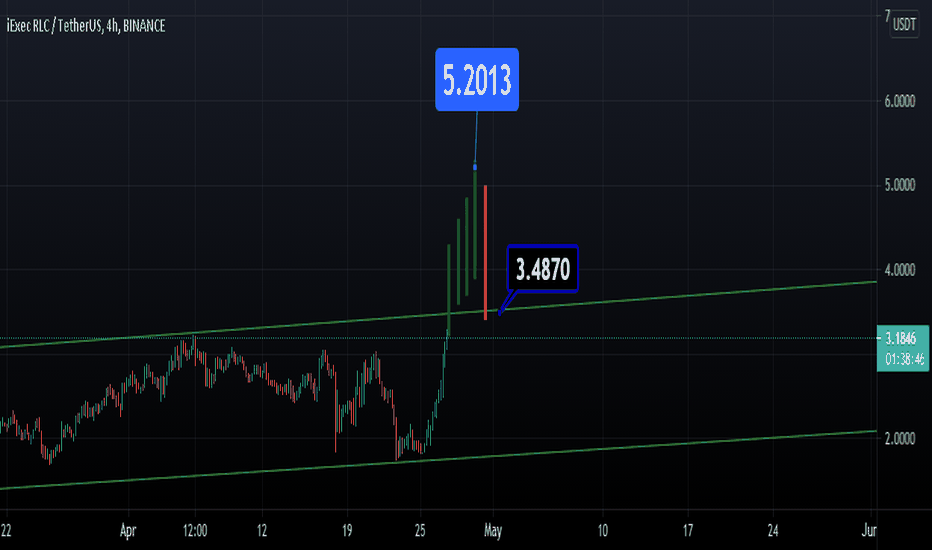The height and width of the screenshot is (550, 932).
Task: Click the 10 date label on time axis
Action: tap(603, 530)
